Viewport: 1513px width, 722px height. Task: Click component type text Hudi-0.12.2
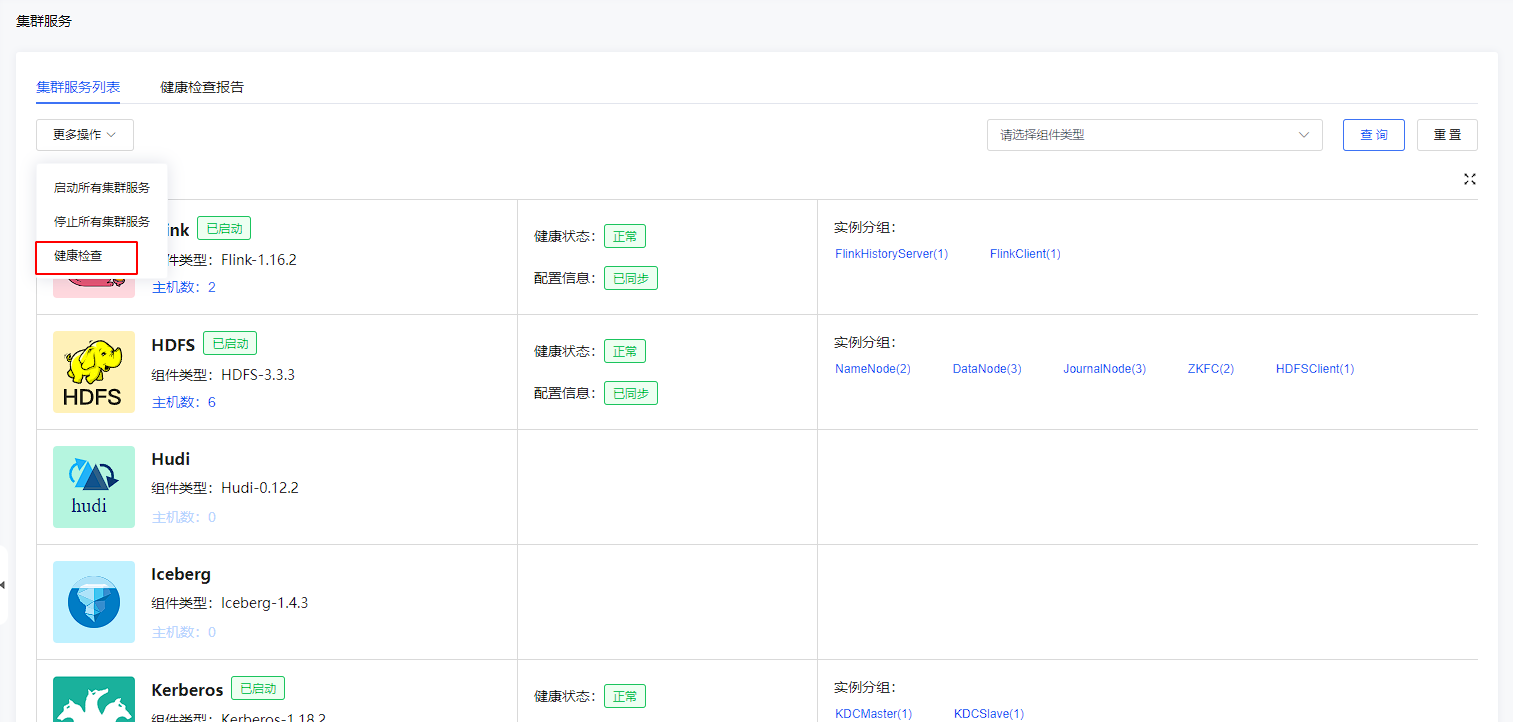[260, 488]
